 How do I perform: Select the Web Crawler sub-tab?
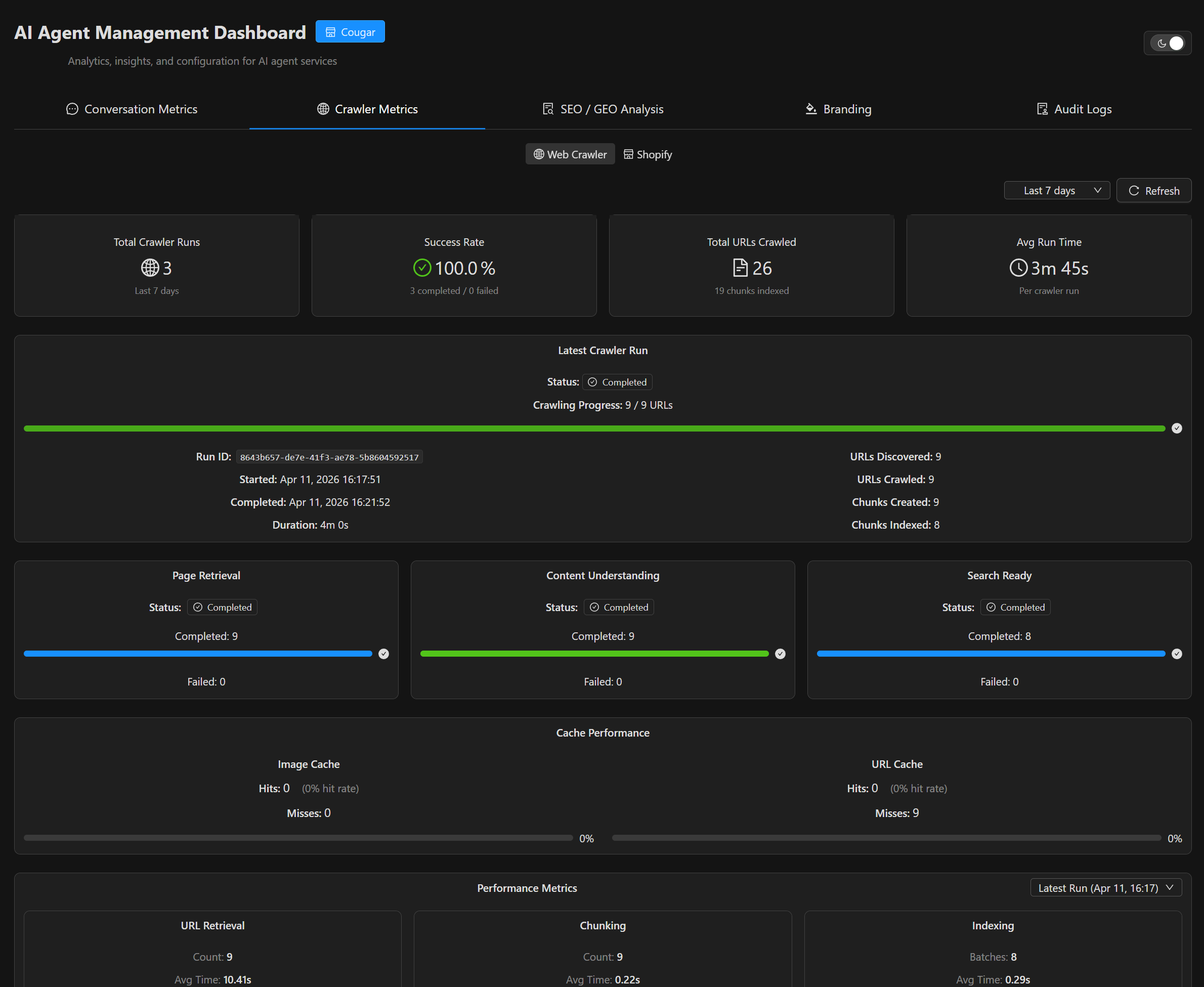coord(570,154)
